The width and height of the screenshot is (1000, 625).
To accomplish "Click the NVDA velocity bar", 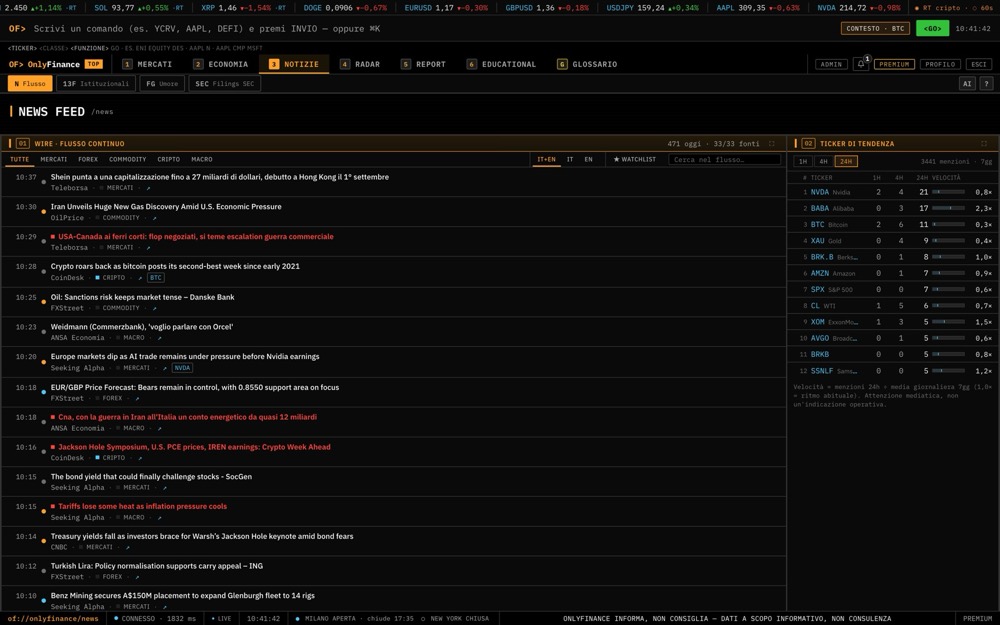I will (948, 192).
